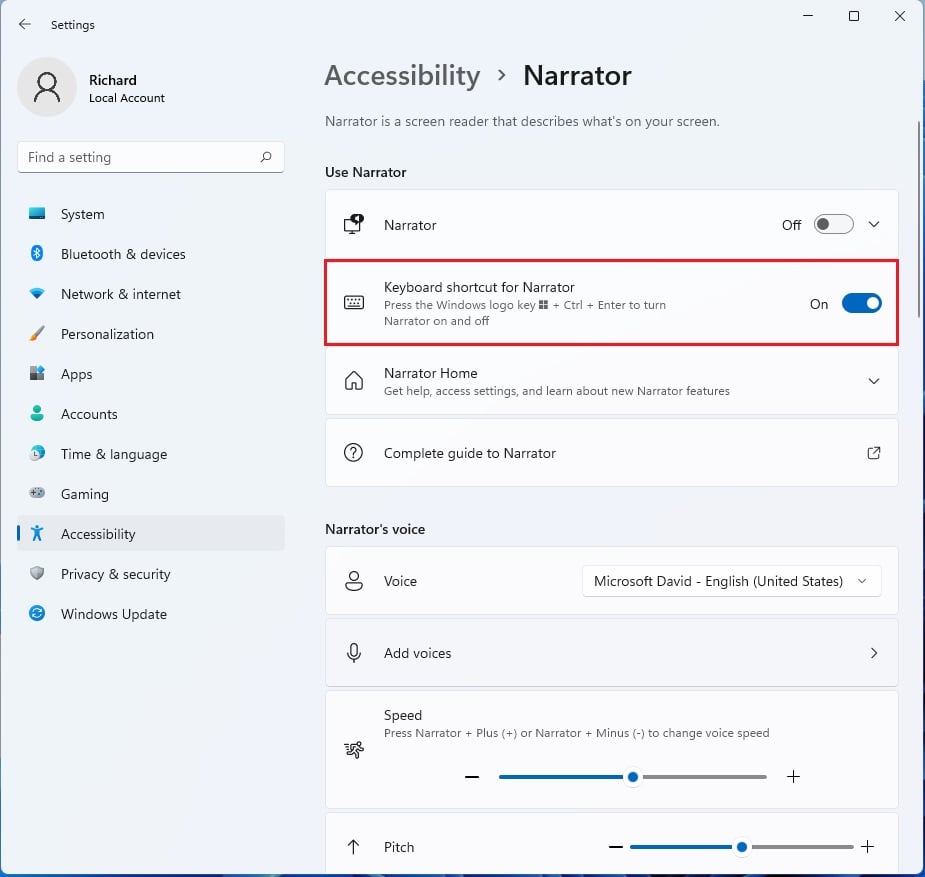Open Complete guide to Narrator link
The width and height of the screenshot is (925, 877).
(x=612, y=453)
